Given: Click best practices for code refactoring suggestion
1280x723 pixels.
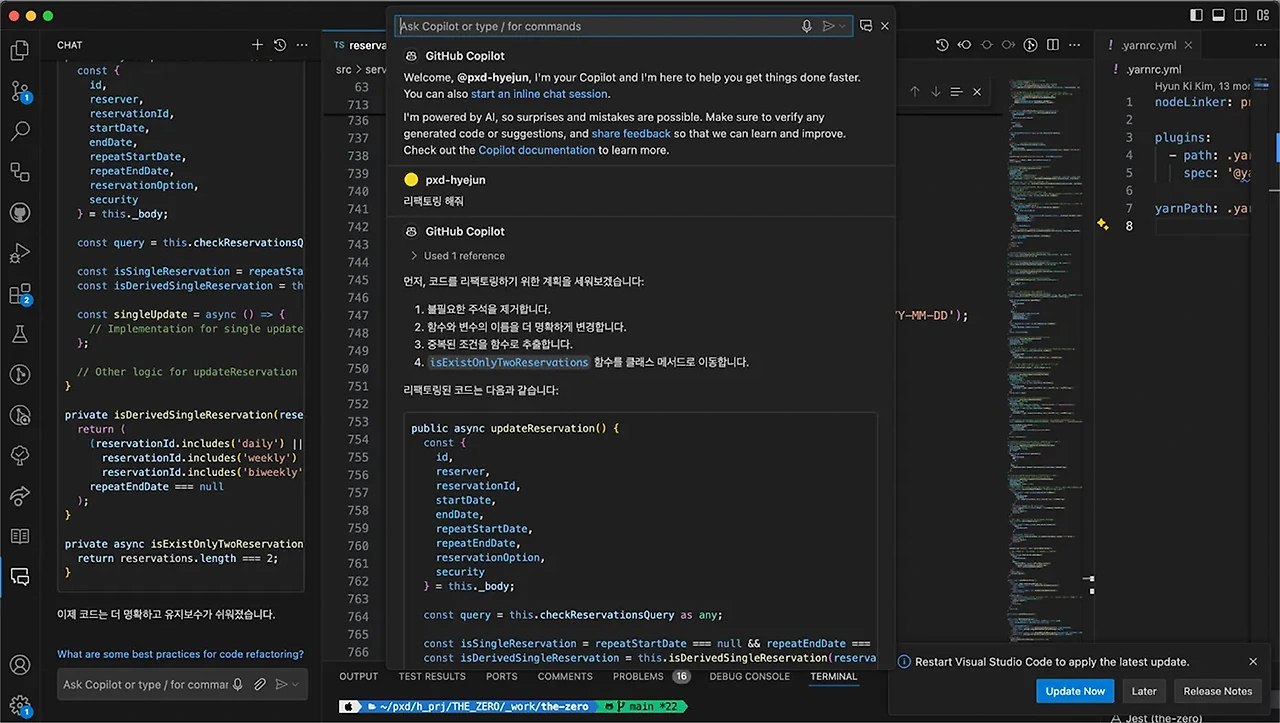Looking at the screenshot, I should click(x=180, y=654).
